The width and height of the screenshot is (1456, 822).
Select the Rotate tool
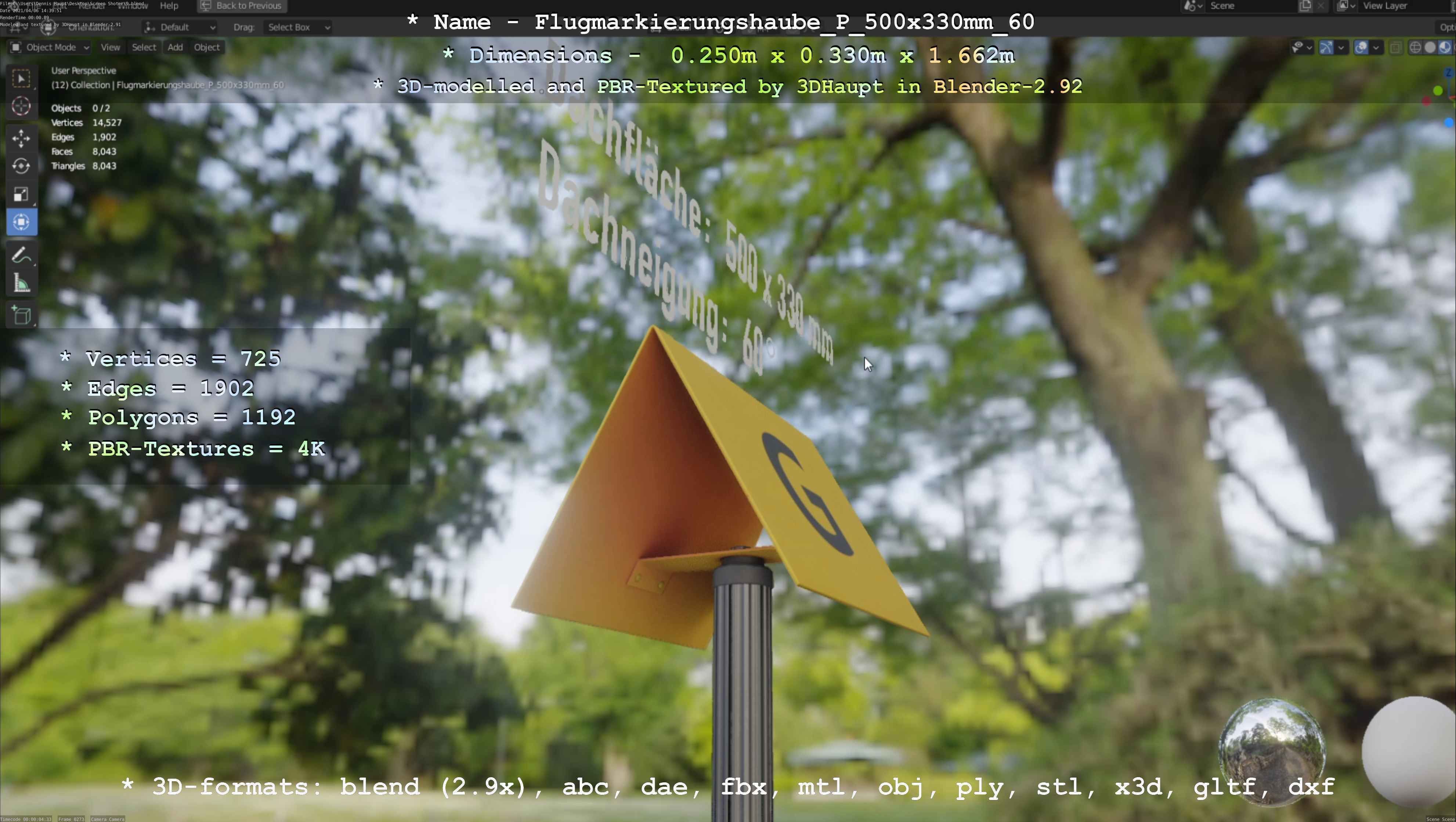click(21, 166)
